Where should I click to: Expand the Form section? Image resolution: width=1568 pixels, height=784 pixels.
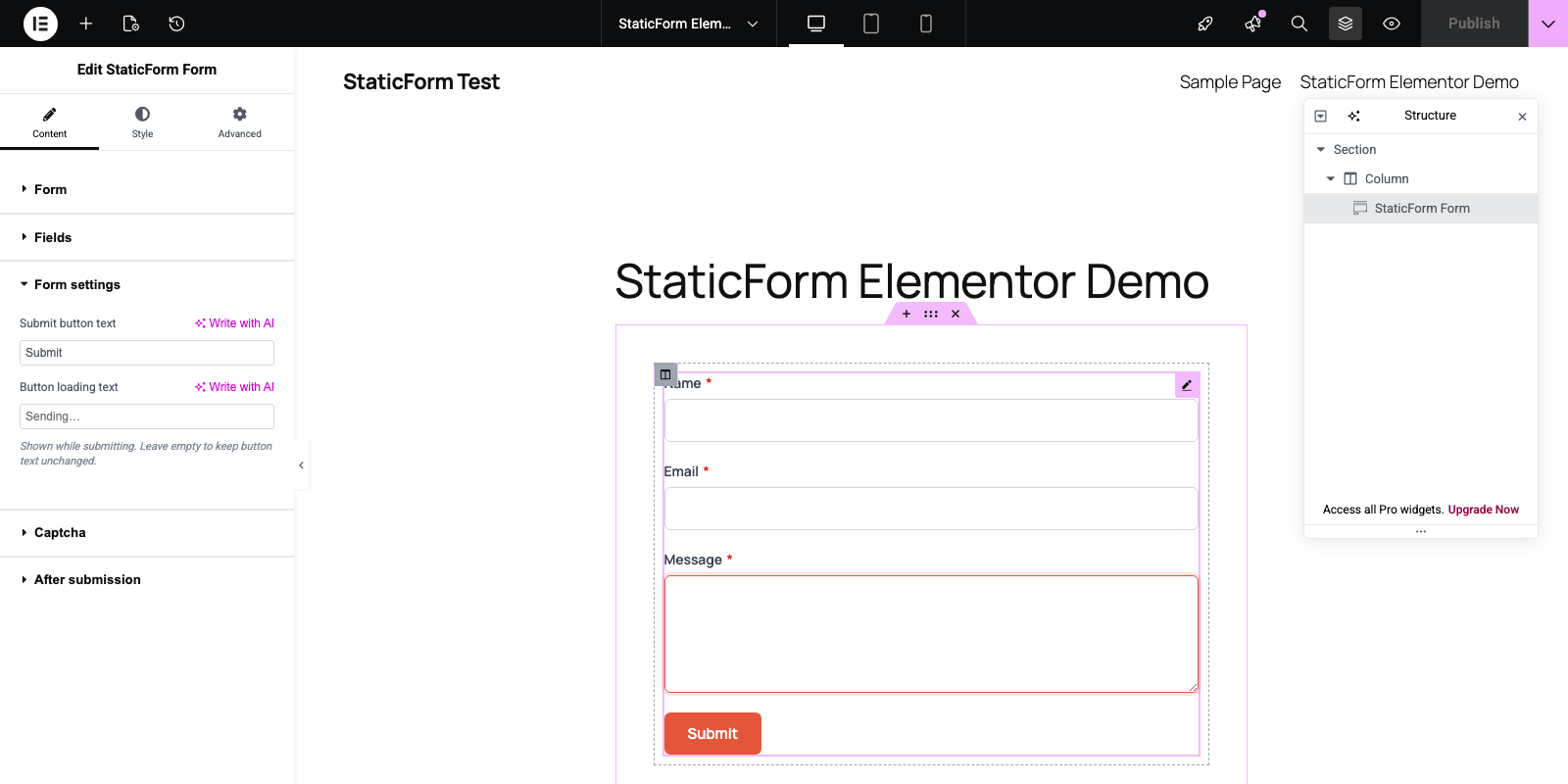pyautogui.click(x=147, y=189)
